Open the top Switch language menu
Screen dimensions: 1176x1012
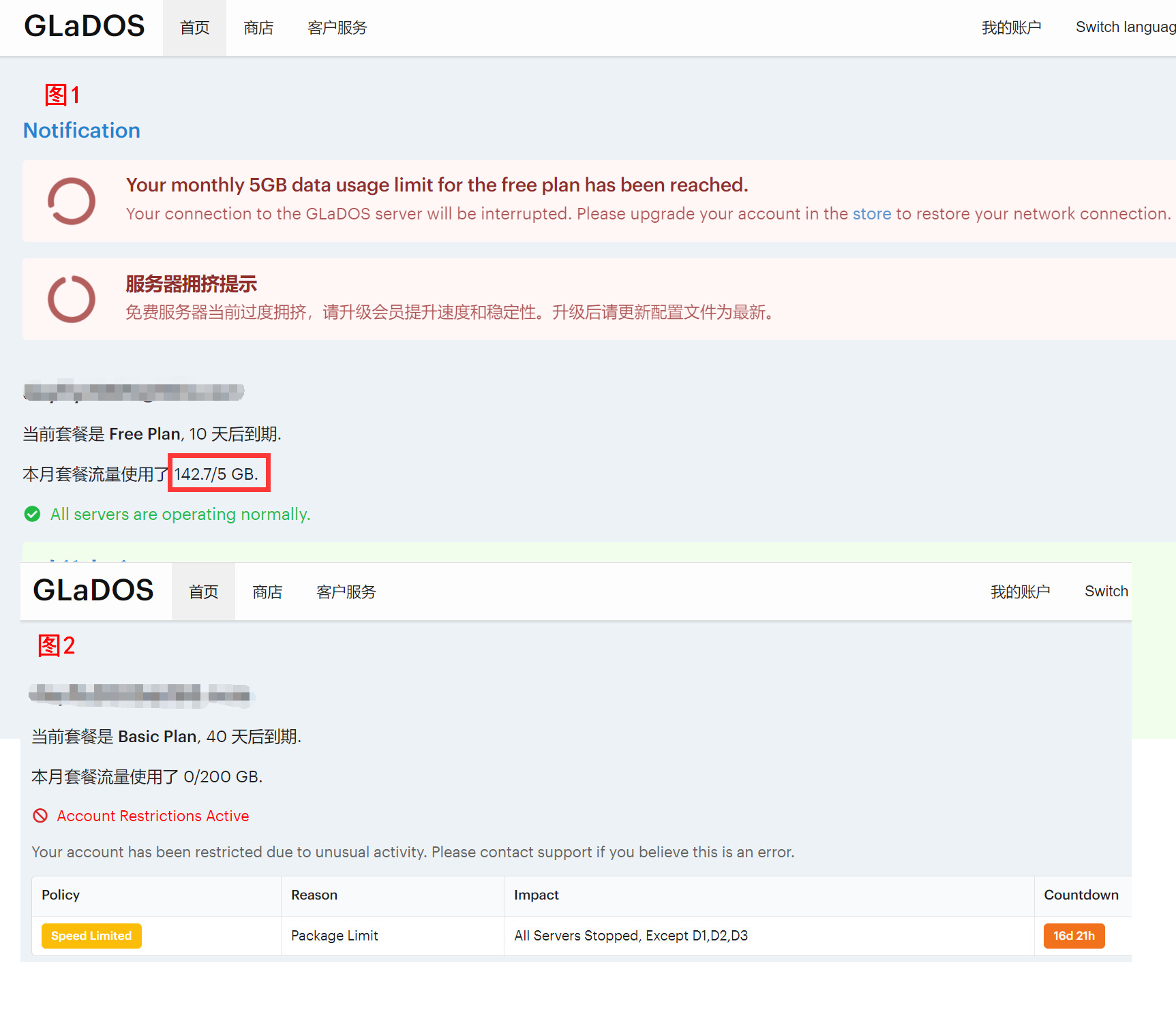pos(1125,27)
